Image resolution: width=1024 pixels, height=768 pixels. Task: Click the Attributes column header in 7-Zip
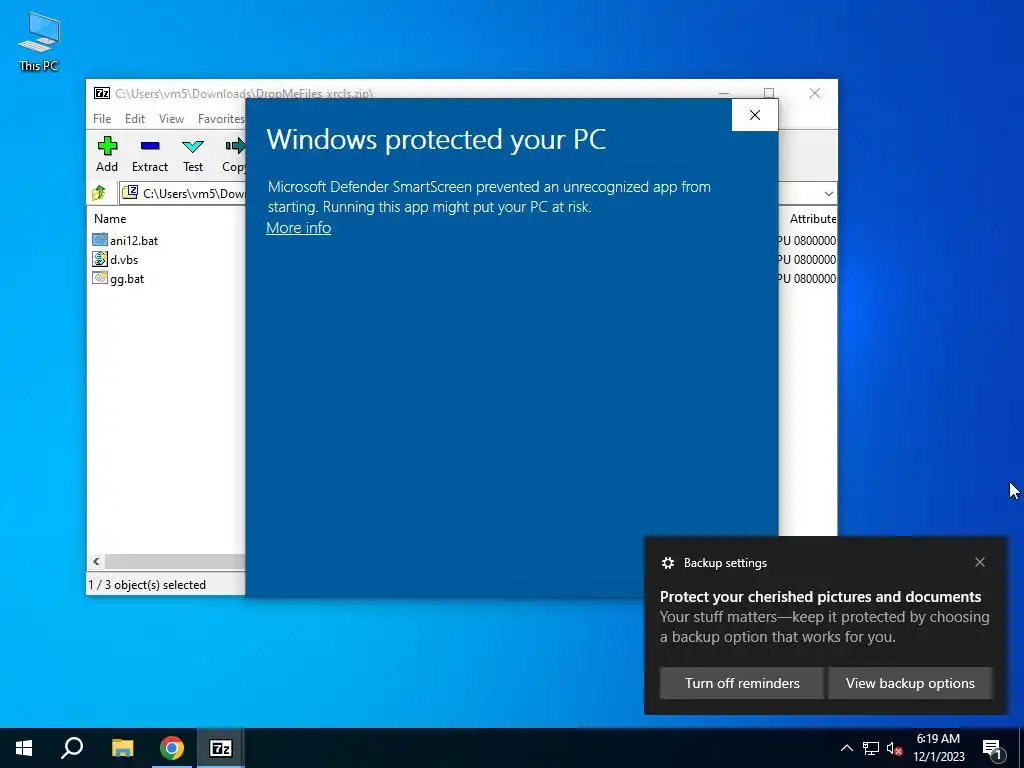[x=812, y=219]
